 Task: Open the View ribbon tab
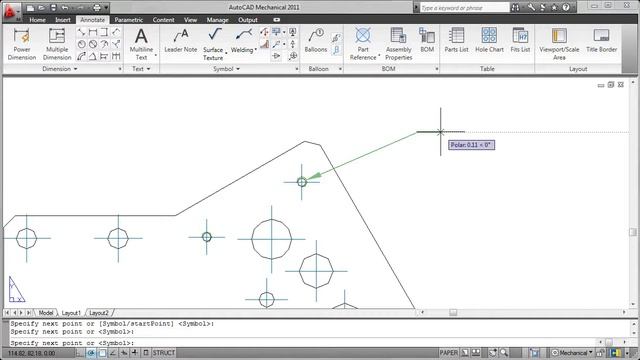click(x=190, y=20)
